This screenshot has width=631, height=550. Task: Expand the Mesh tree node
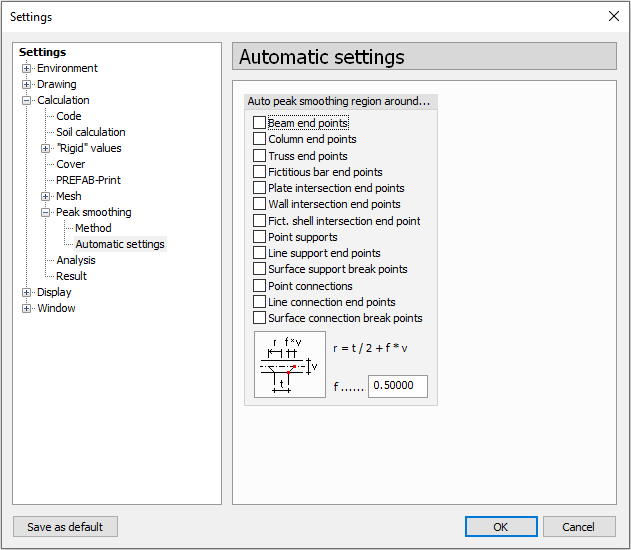(x=46, y=196)
